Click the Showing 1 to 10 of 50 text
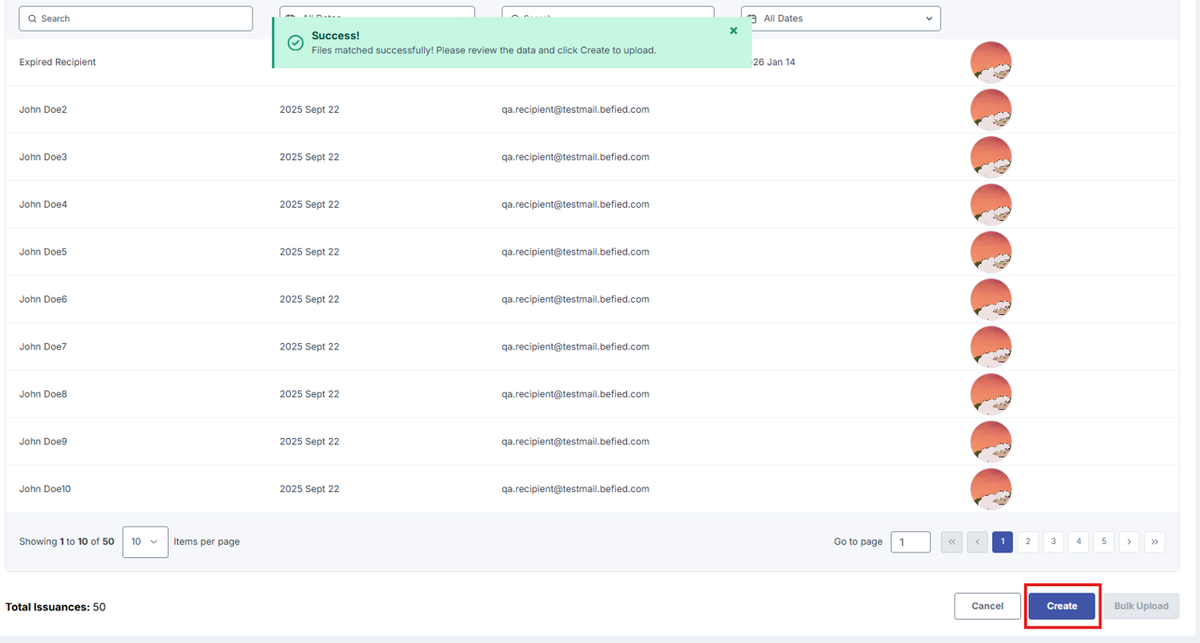The image size is (1200, 643). point(67,542)
